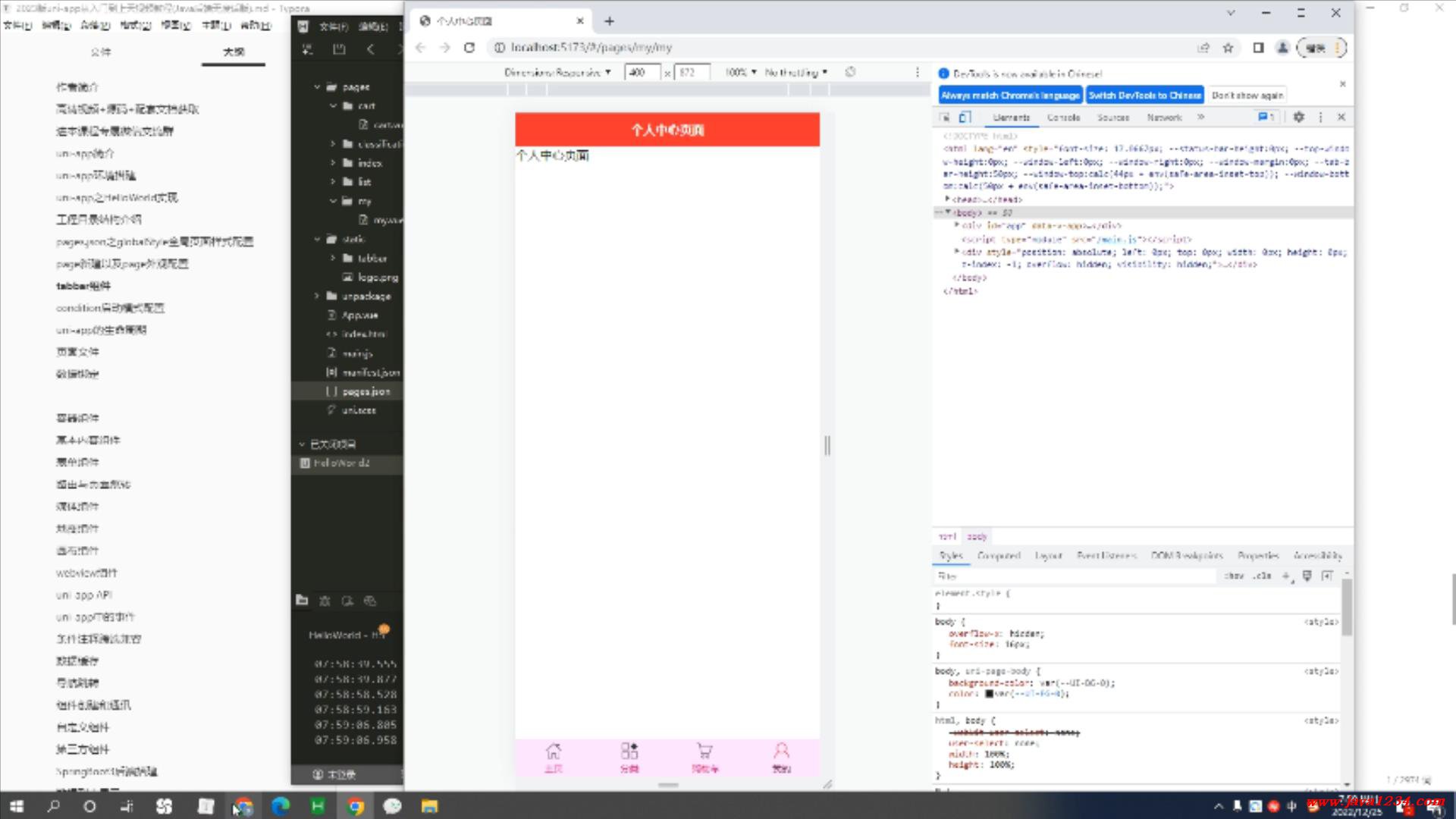Open the Computed styles tab
This screenshot has height=819, width=1456.
point(999,556)
